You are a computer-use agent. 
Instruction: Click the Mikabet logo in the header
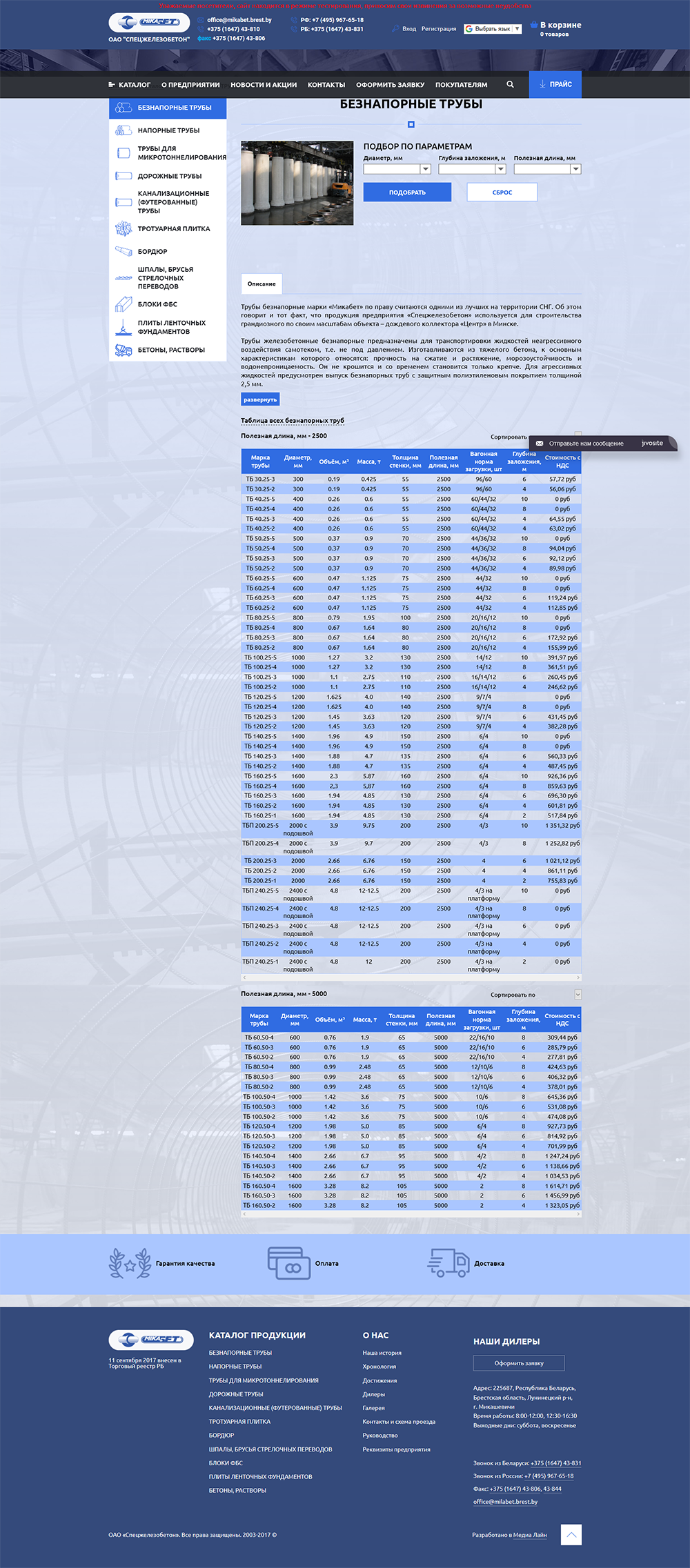coord(149,22)
